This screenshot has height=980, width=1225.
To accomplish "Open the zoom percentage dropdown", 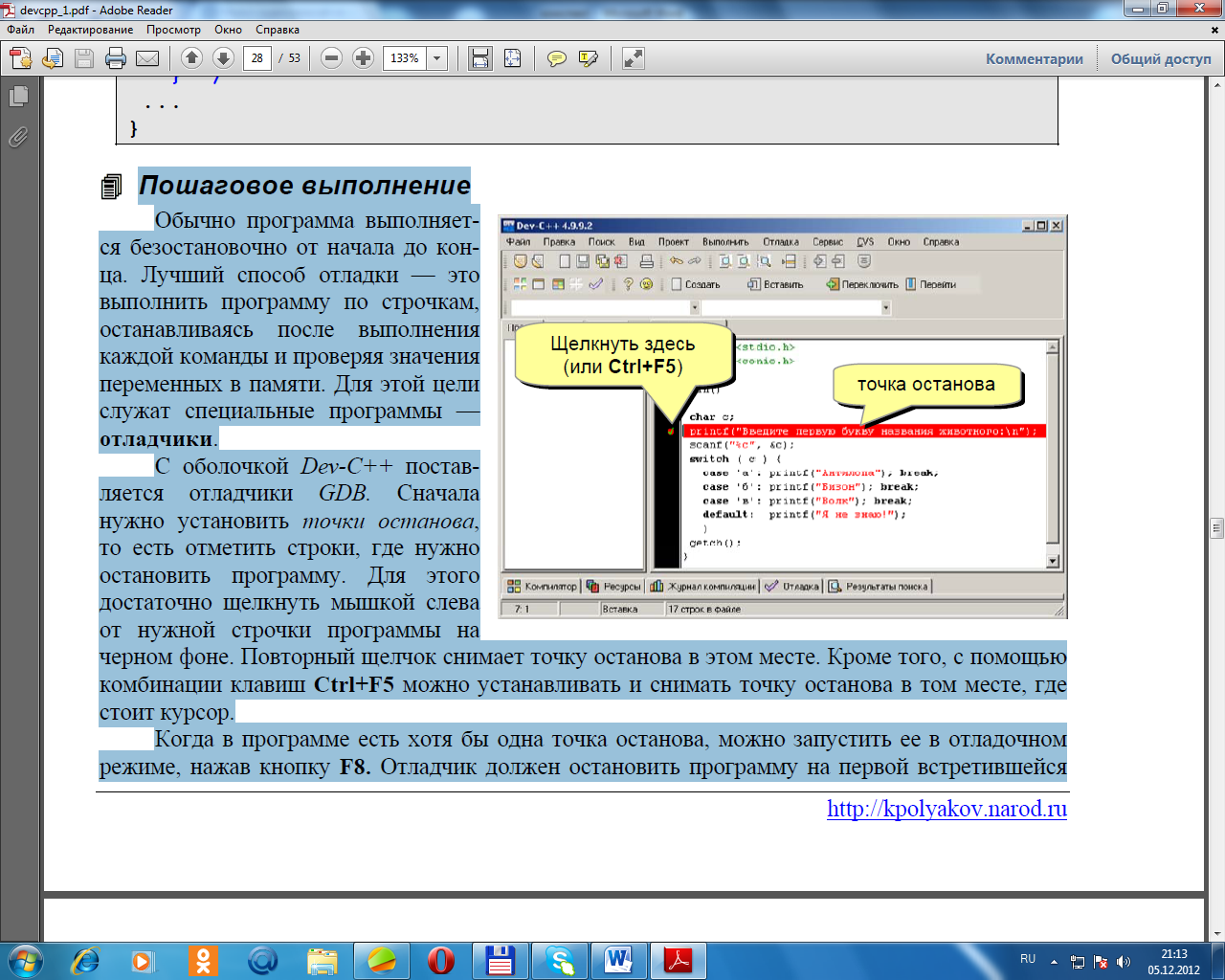I will coord(437,58).
